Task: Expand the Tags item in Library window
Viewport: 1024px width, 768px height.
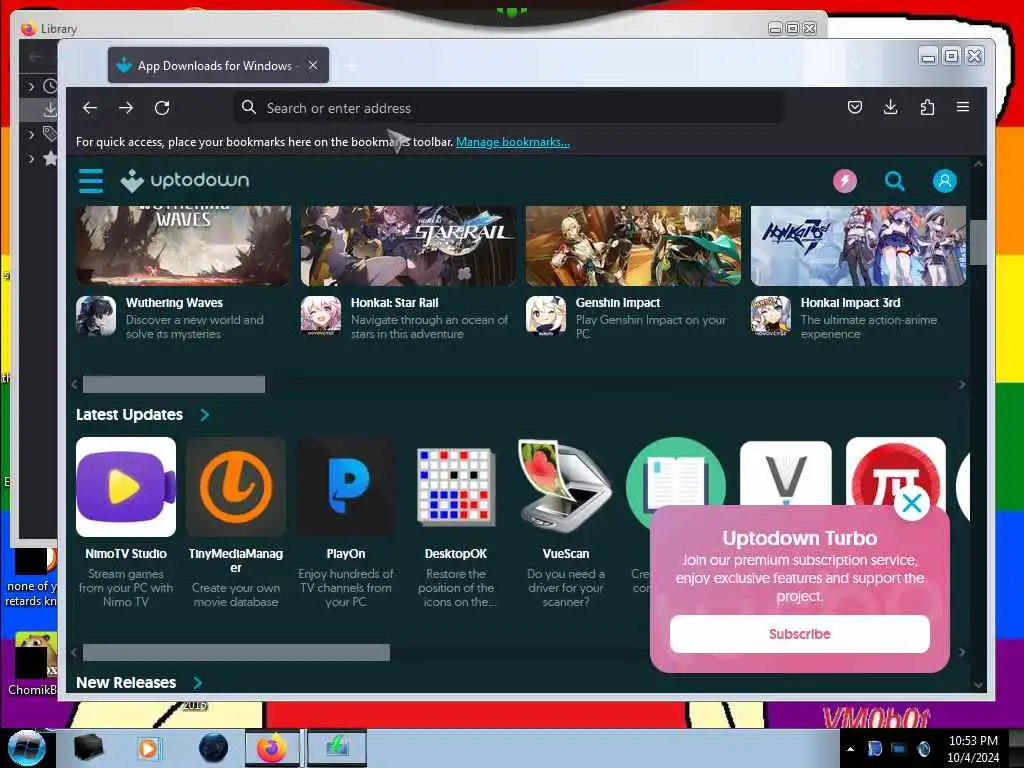Action: coord(31,135)
